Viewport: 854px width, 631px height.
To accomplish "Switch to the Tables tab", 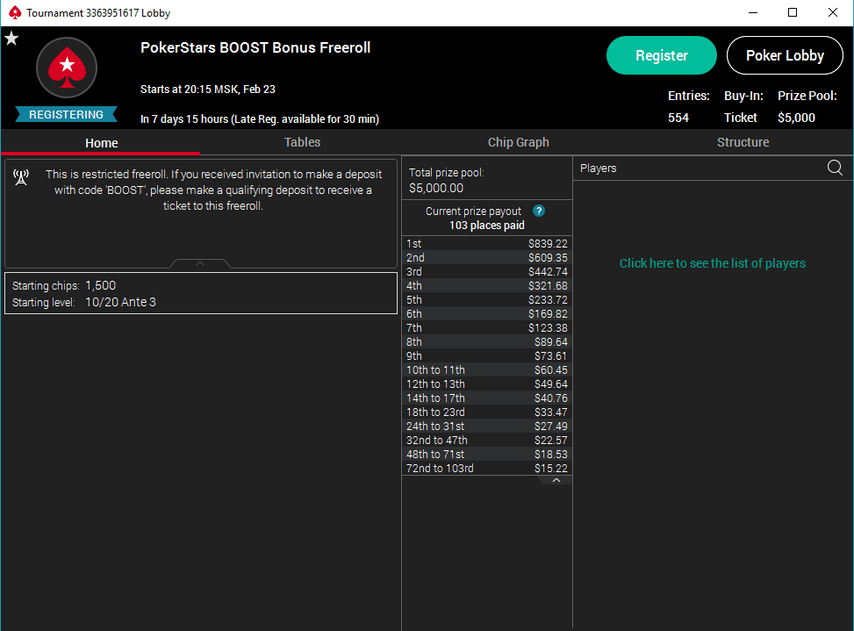I will (x=302, y=143).
